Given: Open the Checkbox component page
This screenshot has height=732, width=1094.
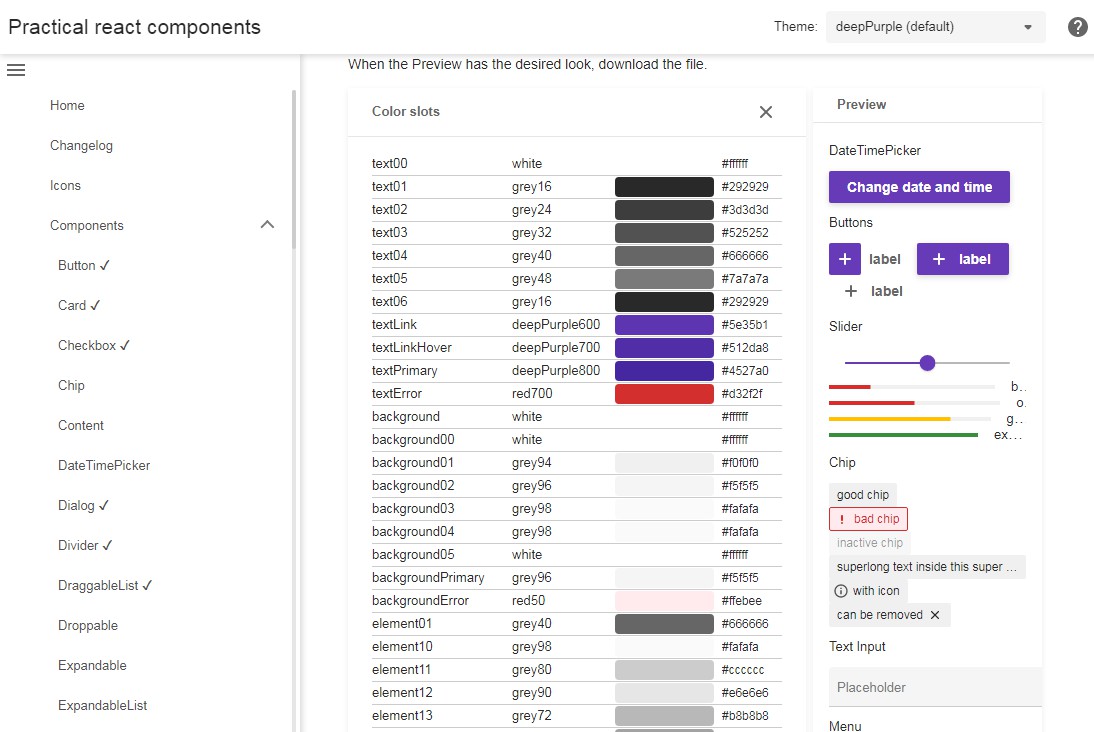Looking at the screenshot, I should click(x=94, y=345).
